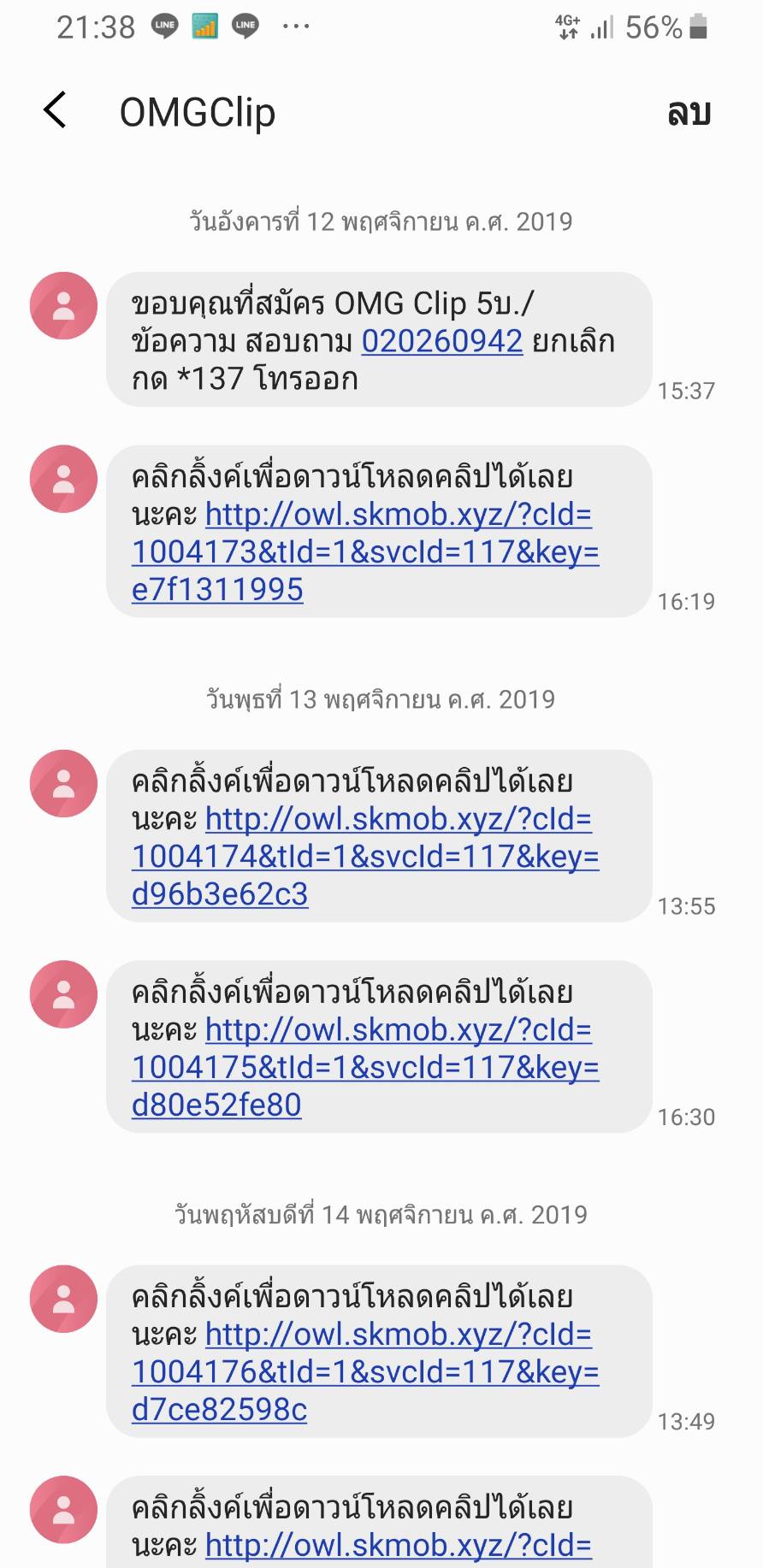Tap the second LINE notification icon
The width and height of the screenshot is (763, 1568).
pos(245,27)
